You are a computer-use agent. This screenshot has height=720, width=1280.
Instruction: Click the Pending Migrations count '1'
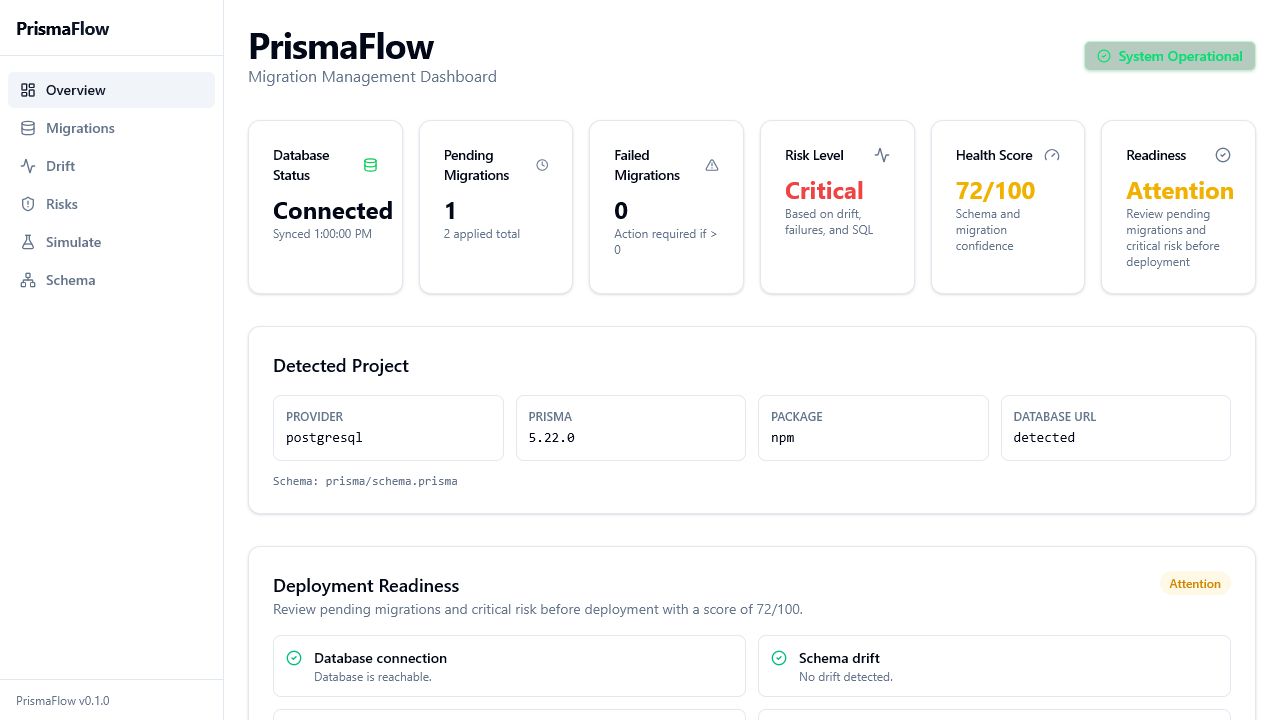(450, 211)
